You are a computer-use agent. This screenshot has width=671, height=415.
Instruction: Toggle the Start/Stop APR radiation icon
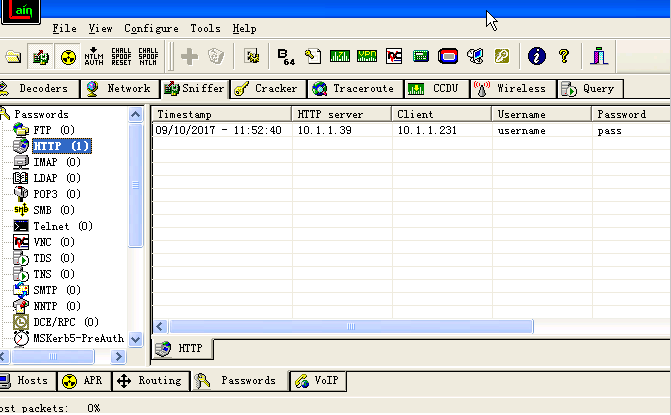click(x=68, y=56)
